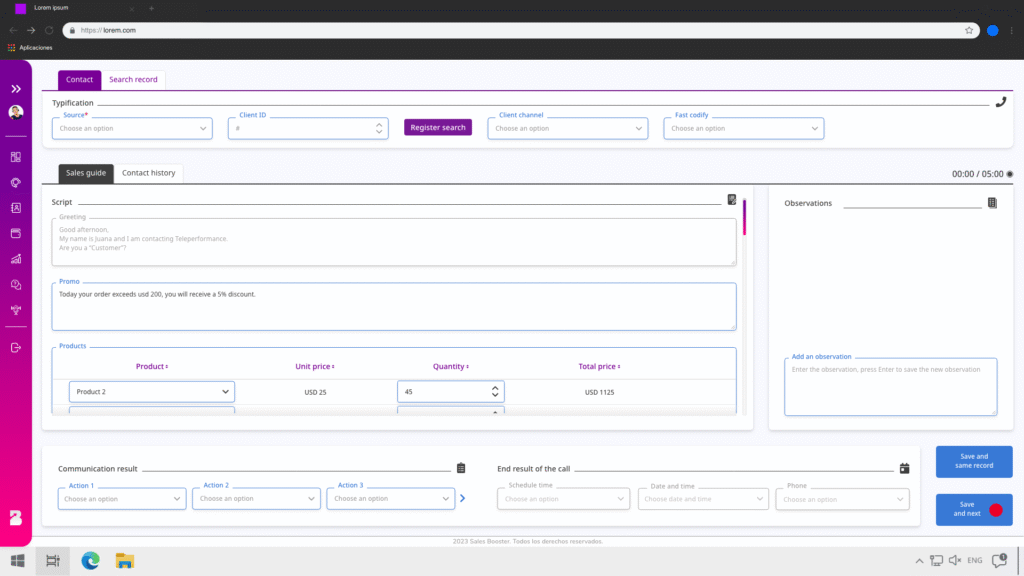The image size is (1024, 576).
Task: Open the Source dropdown
Action: [132, 128]
